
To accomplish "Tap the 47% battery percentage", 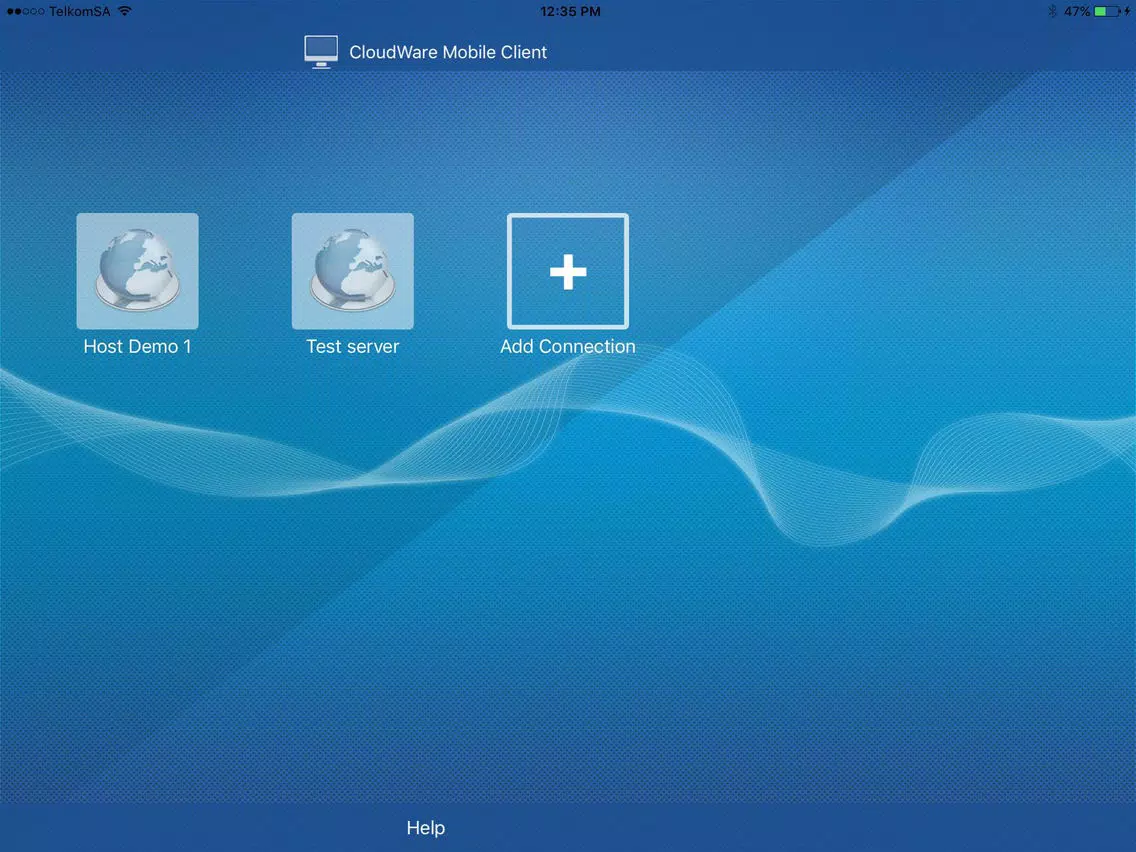I will click(x=1077, y=12).
